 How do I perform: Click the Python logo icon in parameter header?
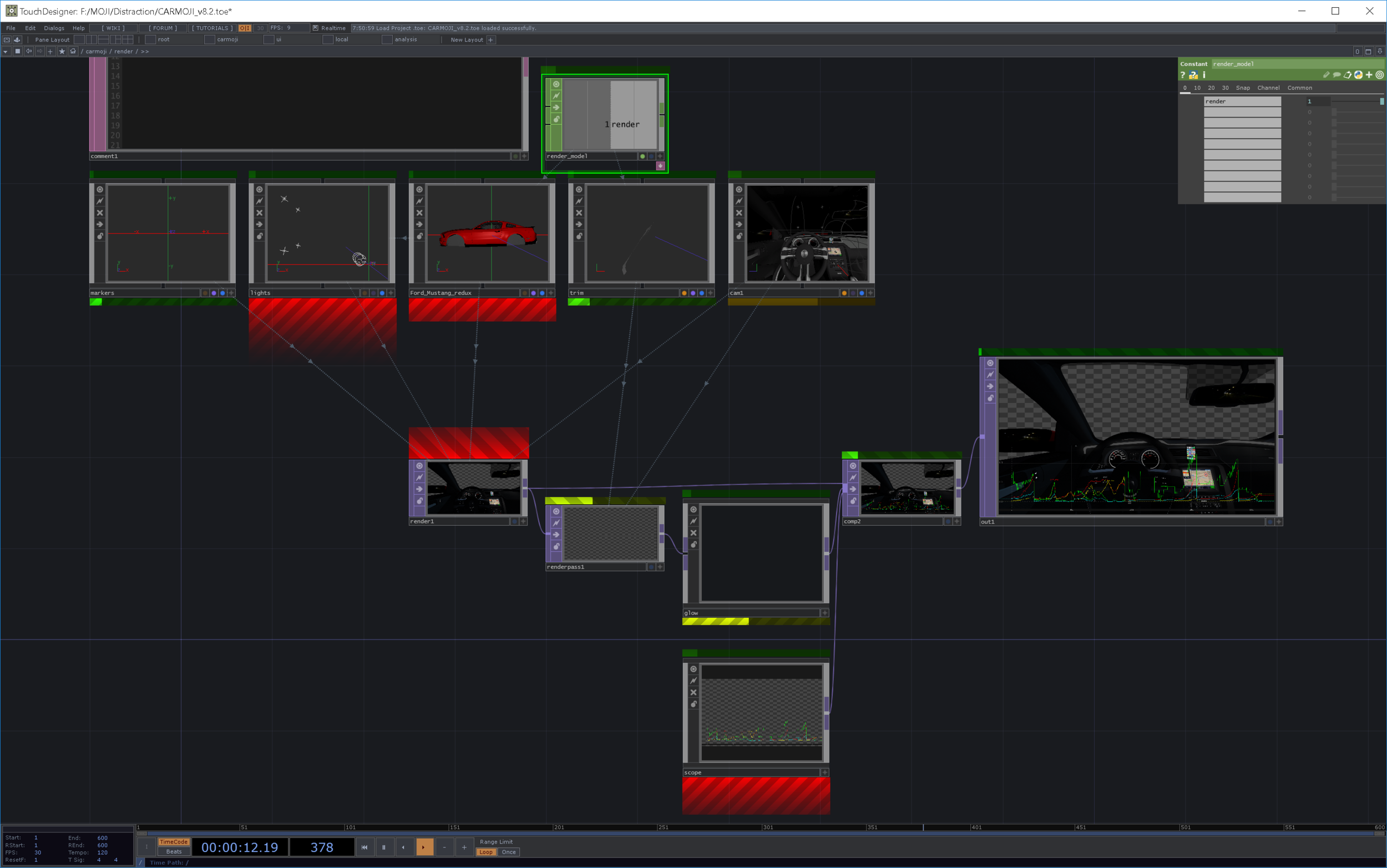coord(1358,75)
